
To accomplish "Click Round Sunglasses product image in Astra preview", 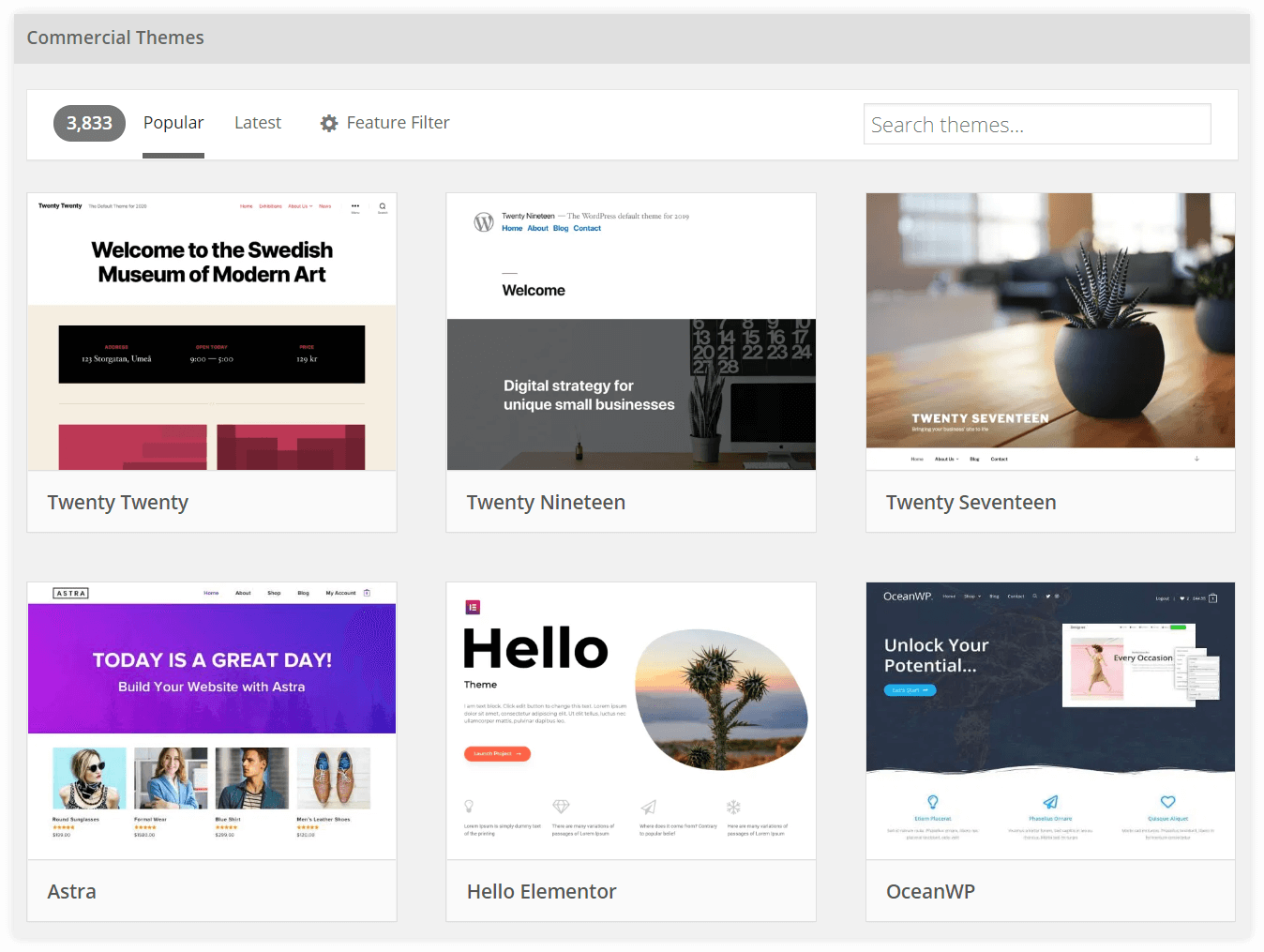I will 89,778.
